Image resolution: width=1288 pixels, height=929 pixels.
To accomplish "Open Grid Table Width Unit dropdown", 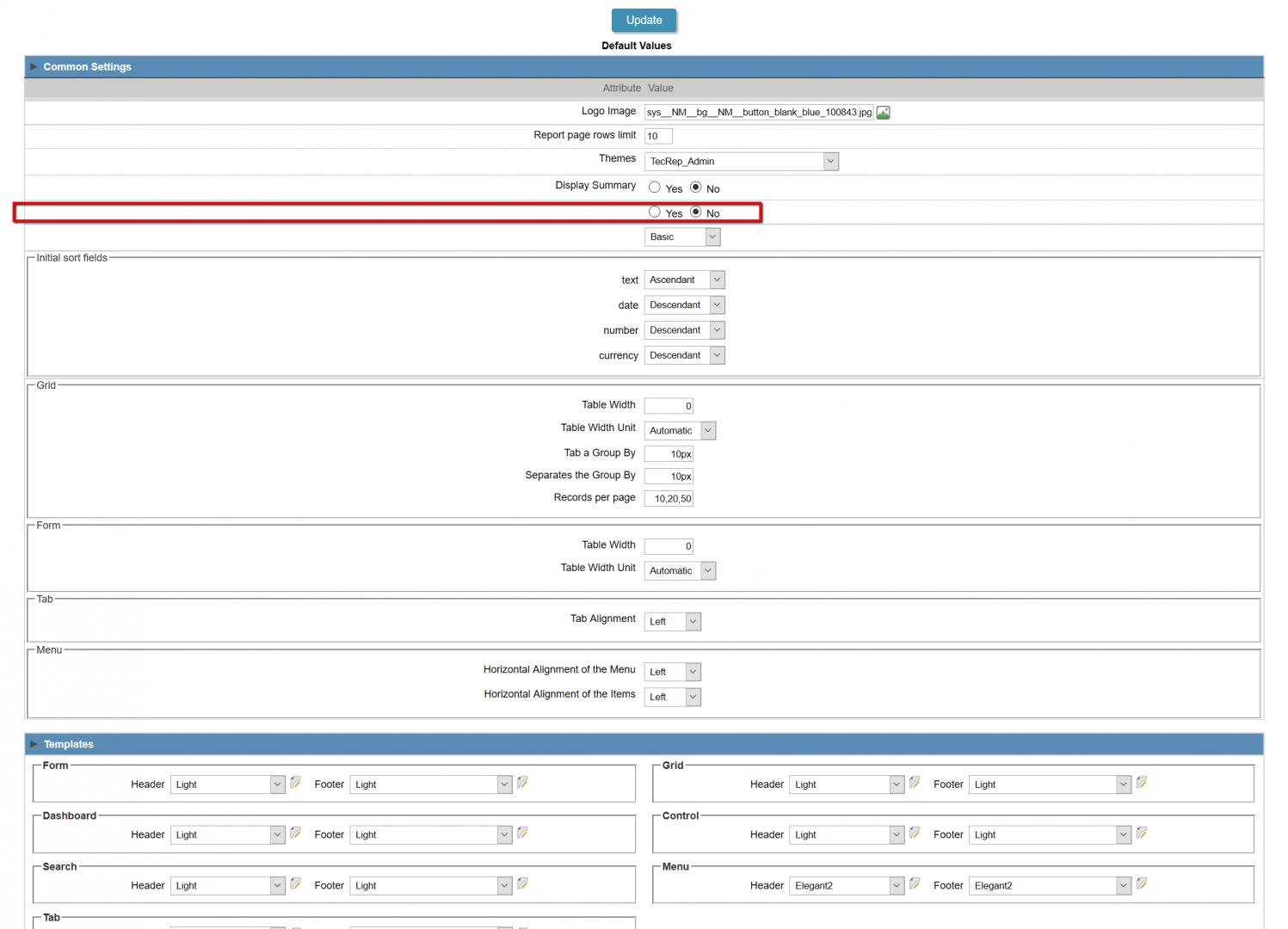I will [680, 430].
